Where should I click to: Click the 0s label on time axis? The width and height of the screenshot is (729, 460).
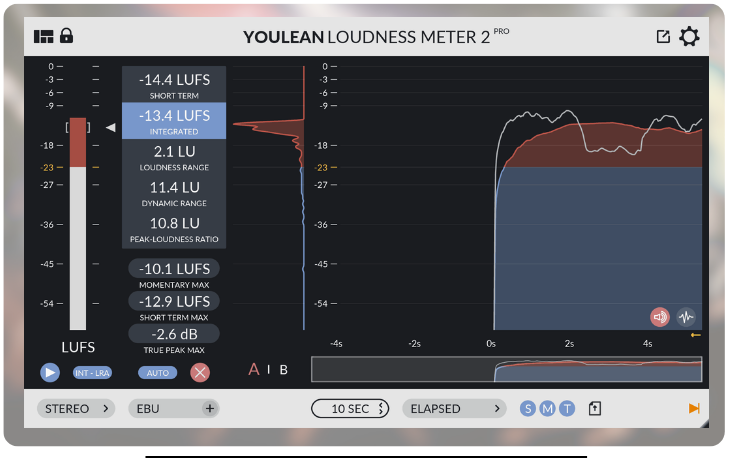coord(491,344)
